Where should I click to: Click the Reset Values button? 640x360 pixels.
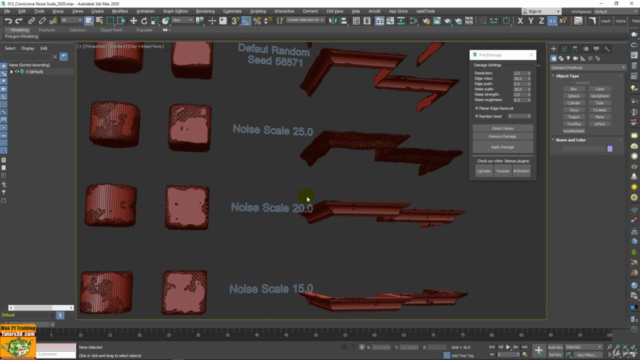pyautogui.click(x=503, y=129)
